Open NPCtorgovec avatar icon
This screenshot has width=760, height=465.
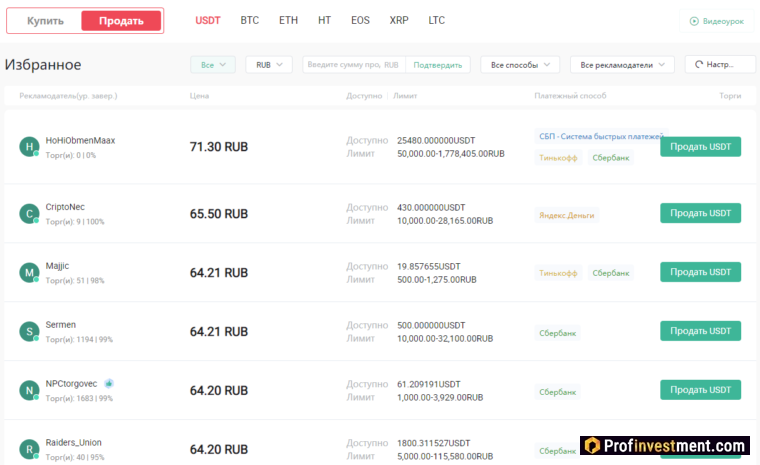click(29, 391)
